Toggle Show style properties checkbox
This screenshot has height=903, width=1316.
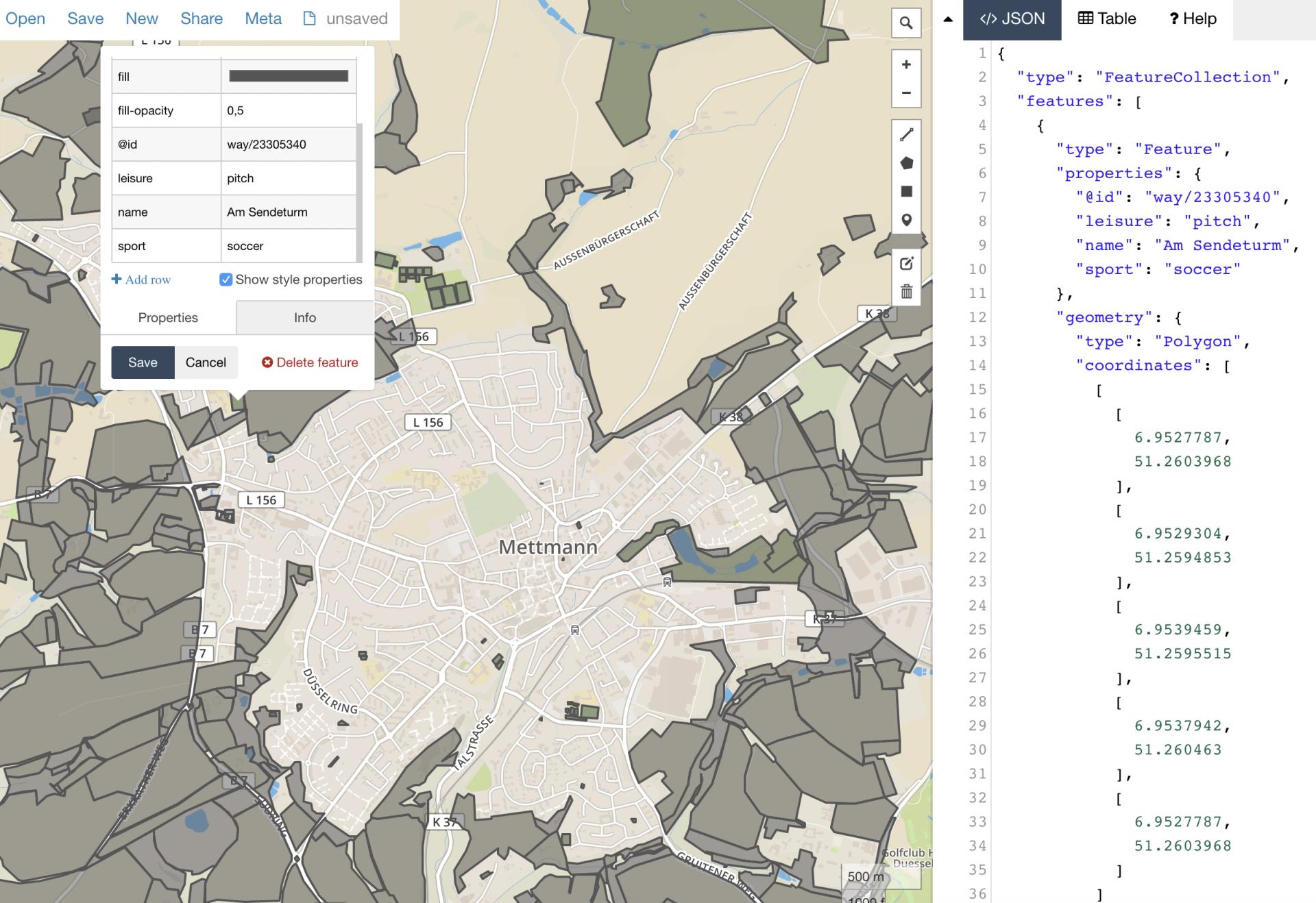(x=226, y=280)
